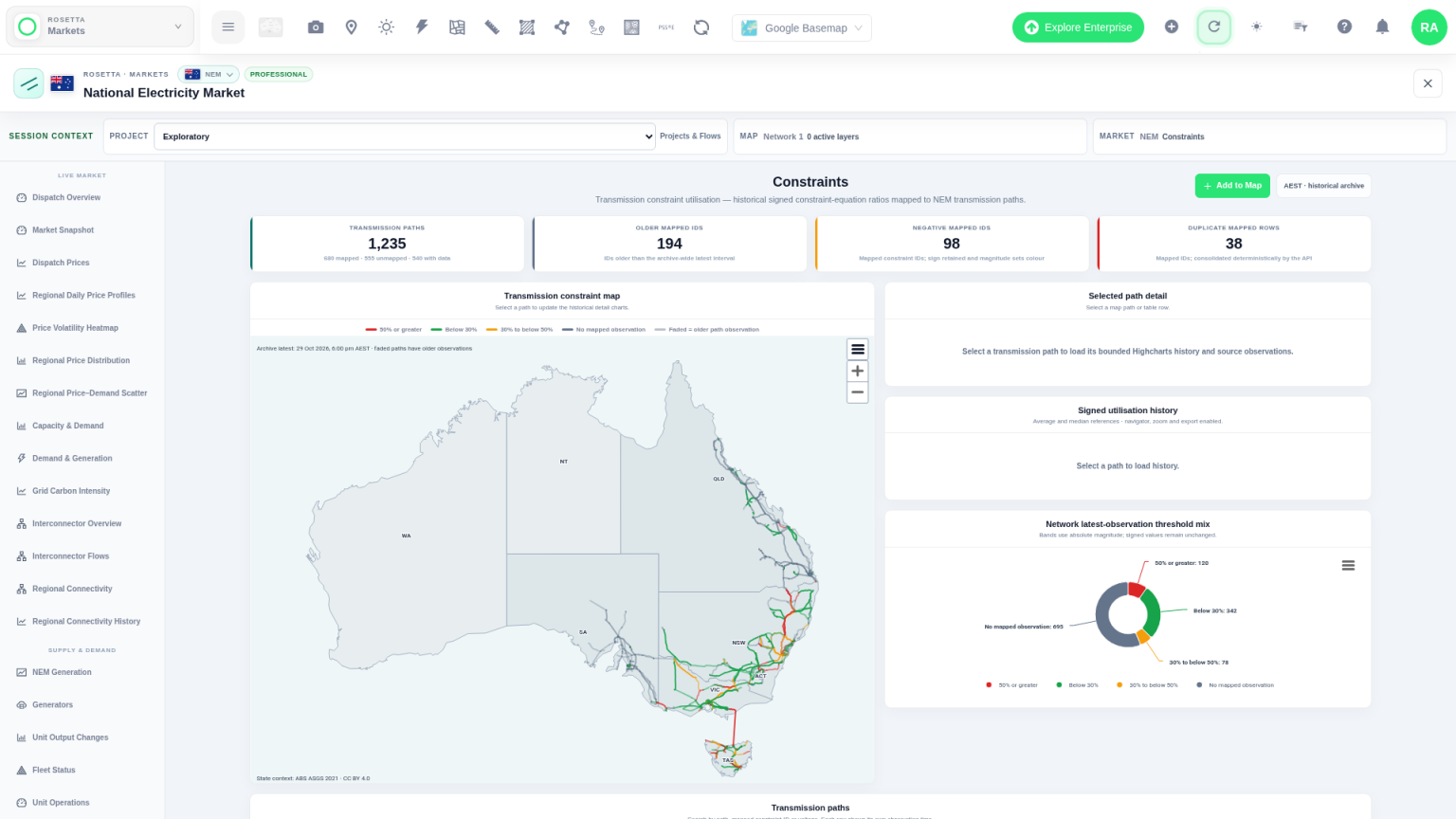Toggle 'No mapped observation' donut legend item
Screen dimensions: 1456x819
tap(1236, 685)
